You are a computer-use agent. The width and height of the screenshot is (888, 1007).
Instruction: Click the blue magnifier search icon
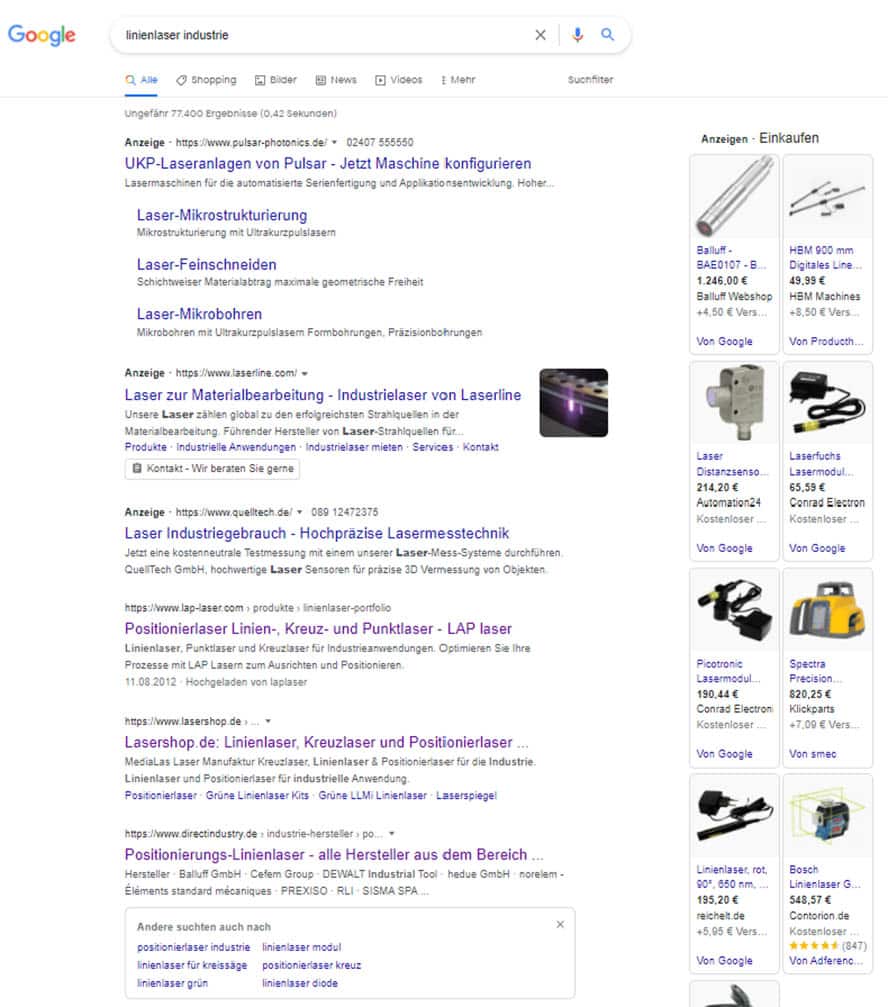pos(607,35)
